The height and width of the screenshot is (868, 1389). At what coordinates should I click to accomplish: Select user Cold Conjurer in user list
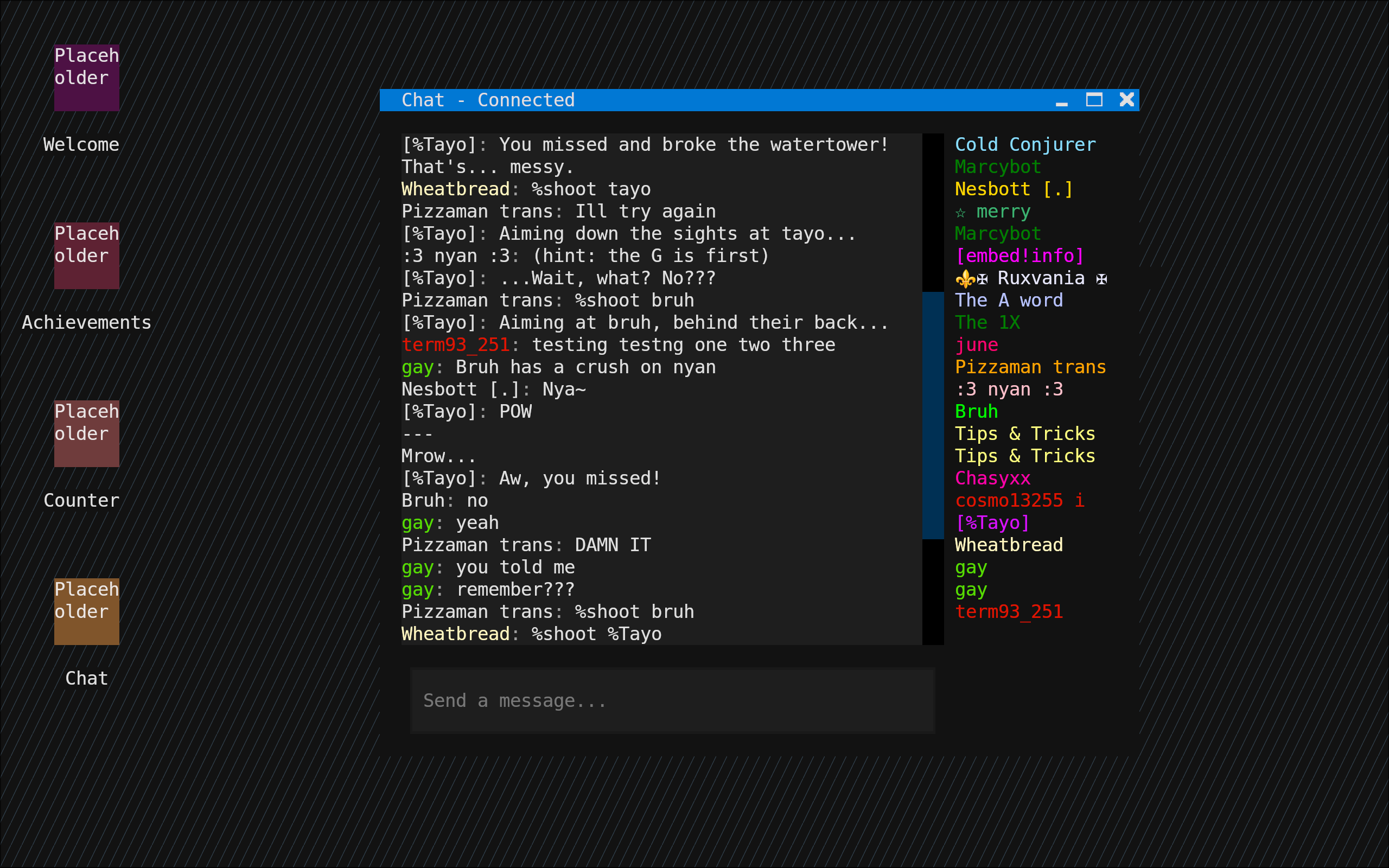[x=1025, y=145]
